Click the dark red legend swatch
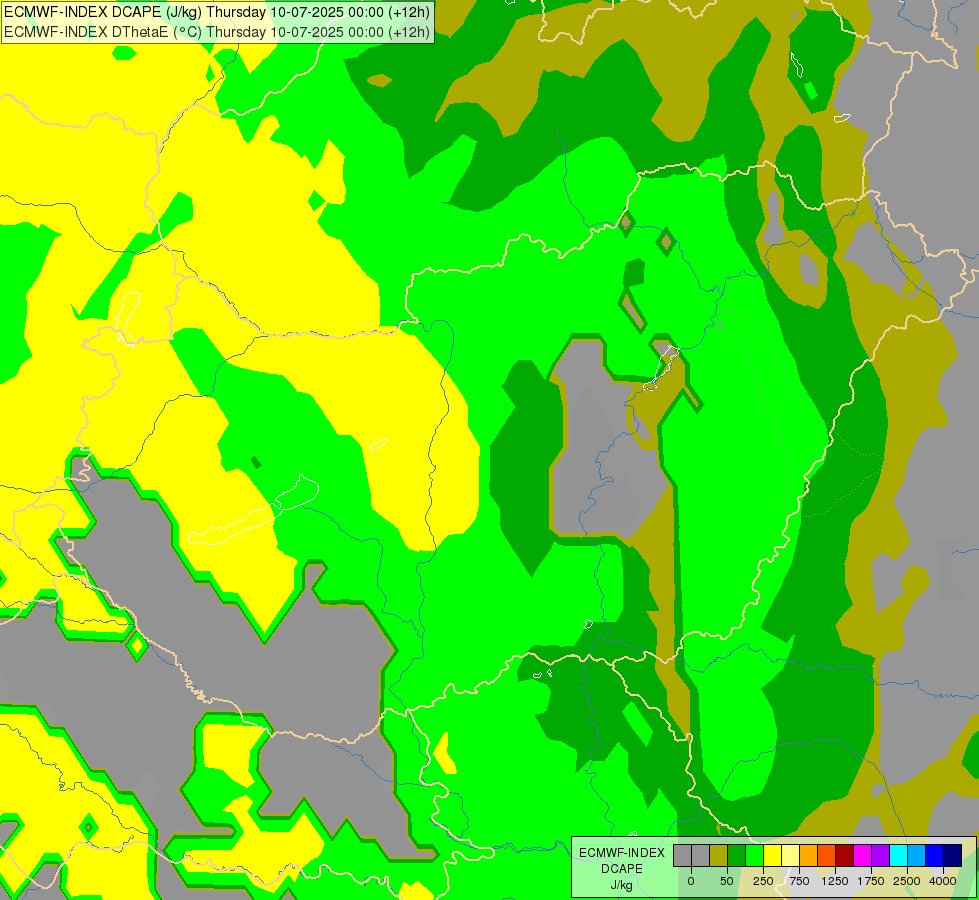 (x=845, y=855)
